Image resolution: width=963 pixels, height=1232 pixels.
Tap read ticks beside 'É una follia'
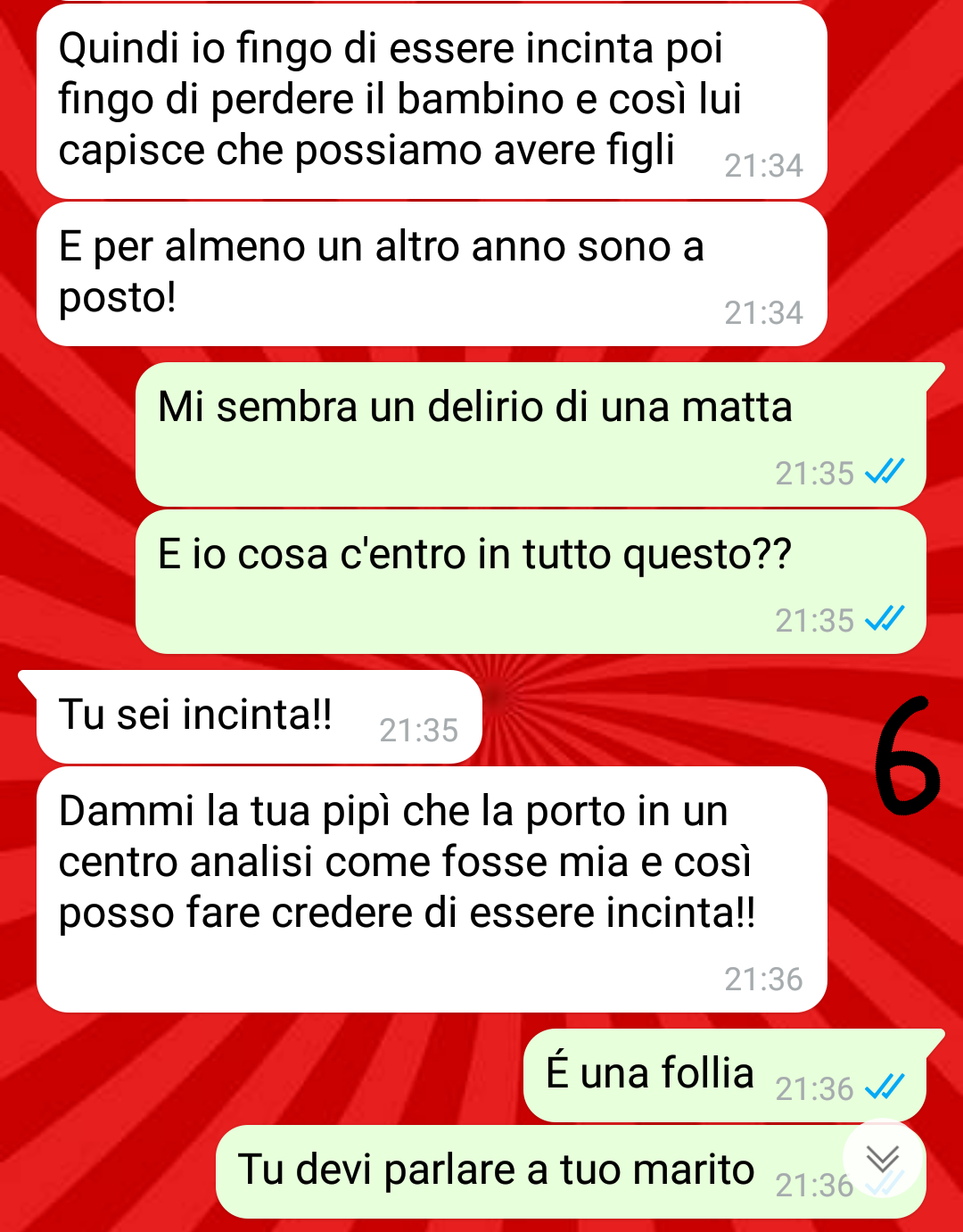885,1087
